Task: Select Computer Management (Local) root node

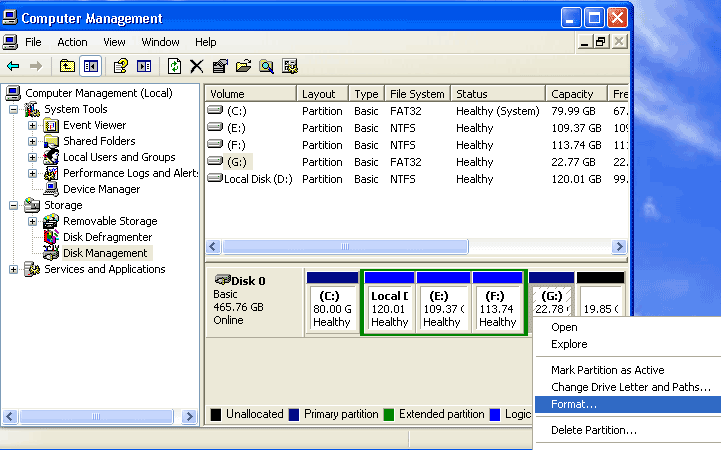Action: [99, 93]
